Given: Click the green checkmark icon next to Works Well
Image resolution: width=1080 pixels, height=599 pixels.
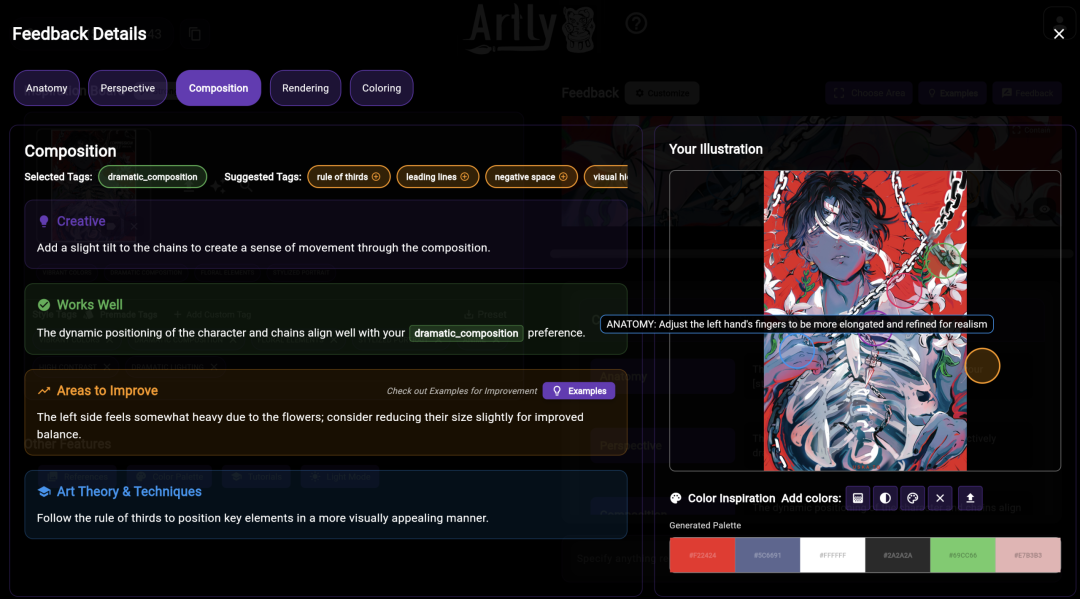Looking at the screenshot, I should [44, 304].
